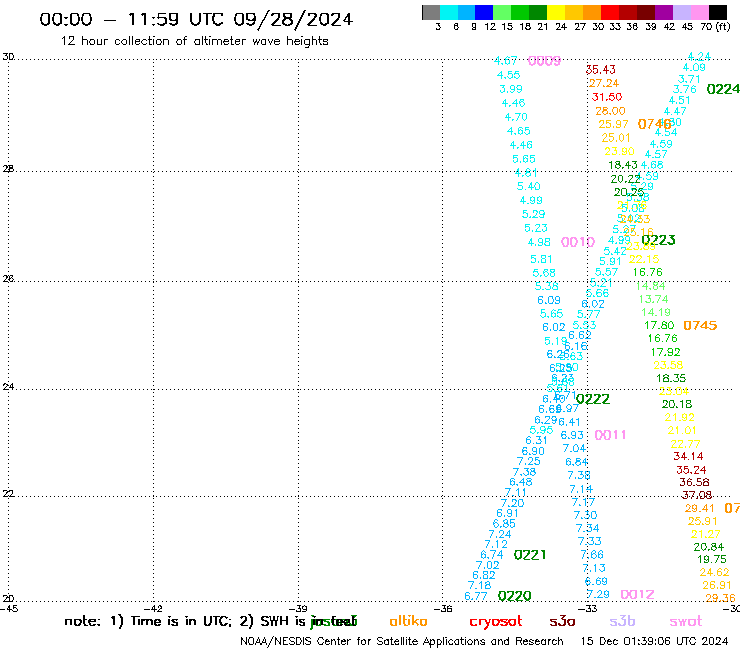Click the wave height value "18.43"
740x650 pixels.
(623, 165)
